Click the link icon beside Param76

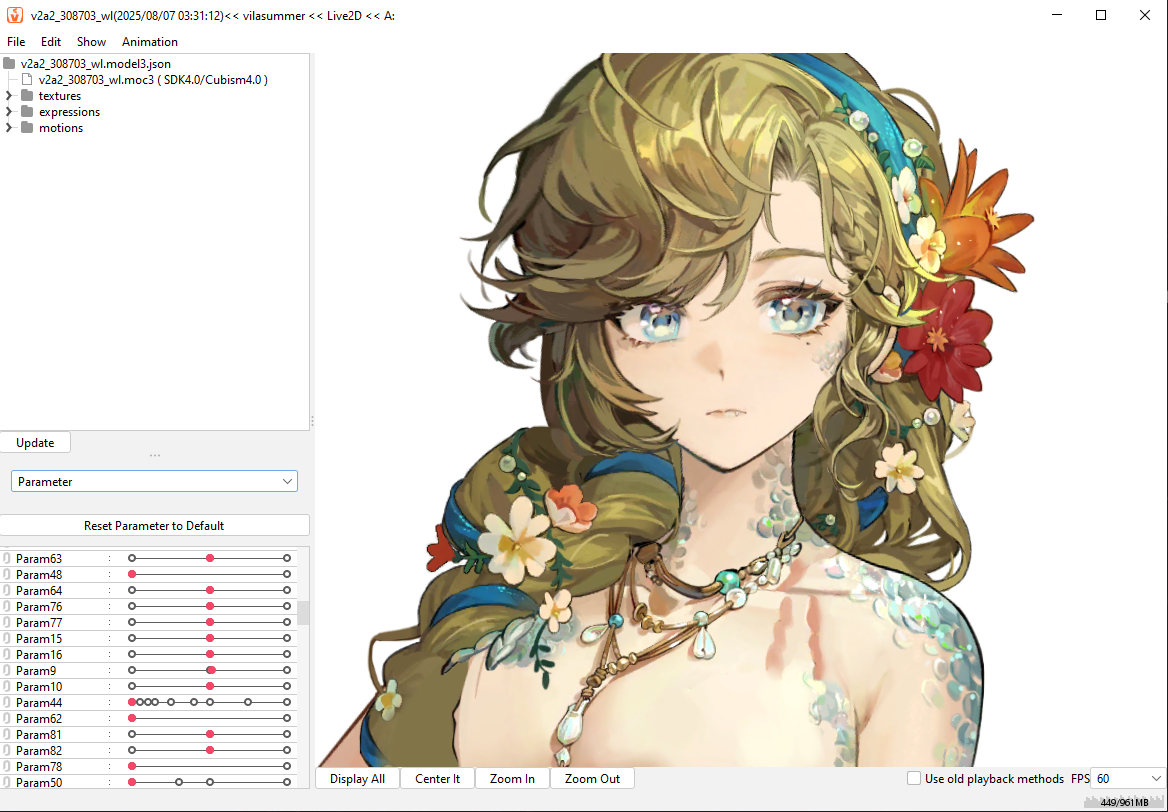pos(7,606)
